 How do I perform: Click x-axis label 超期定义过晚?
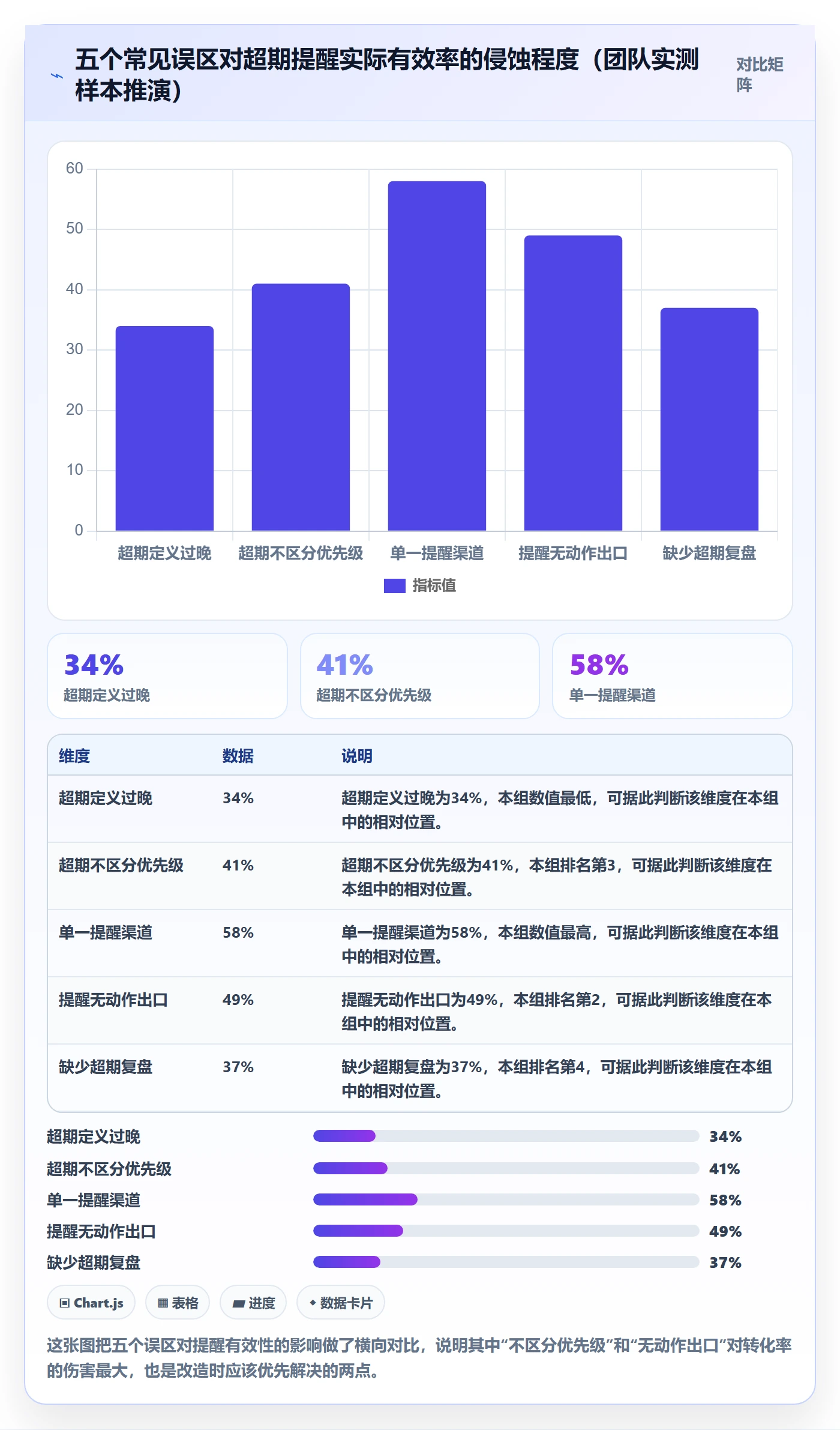coord(164,553)
